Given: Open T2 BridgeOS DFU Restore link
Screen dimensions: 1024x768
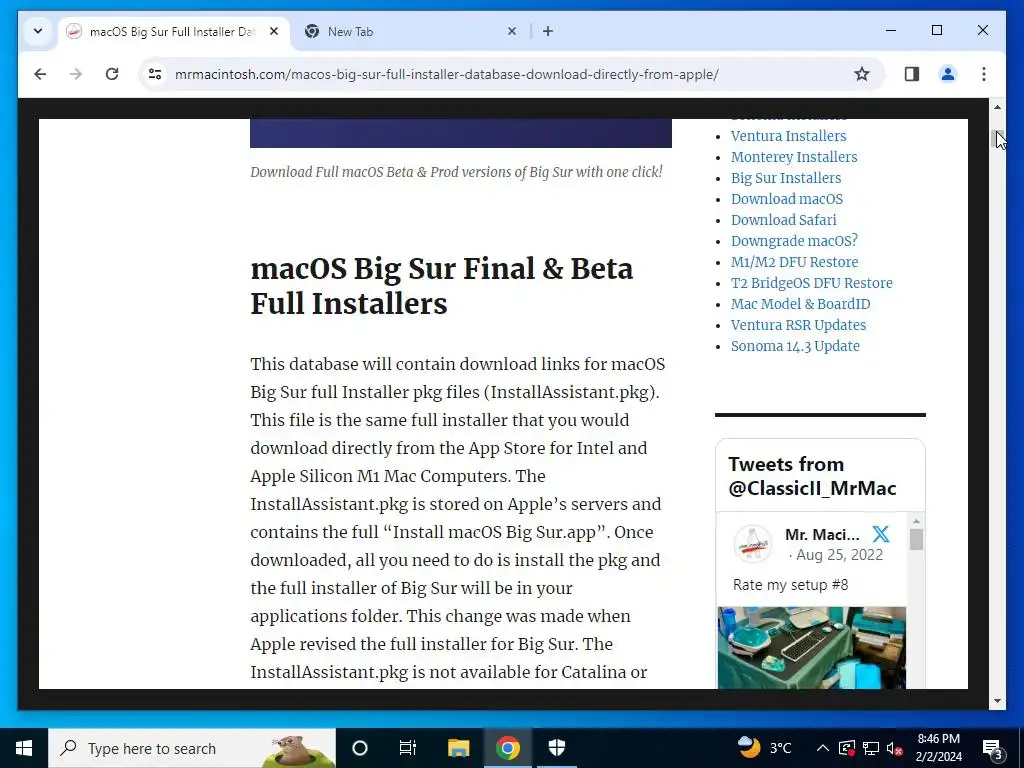Looking at the screenshot, I should tap(812, 283).
